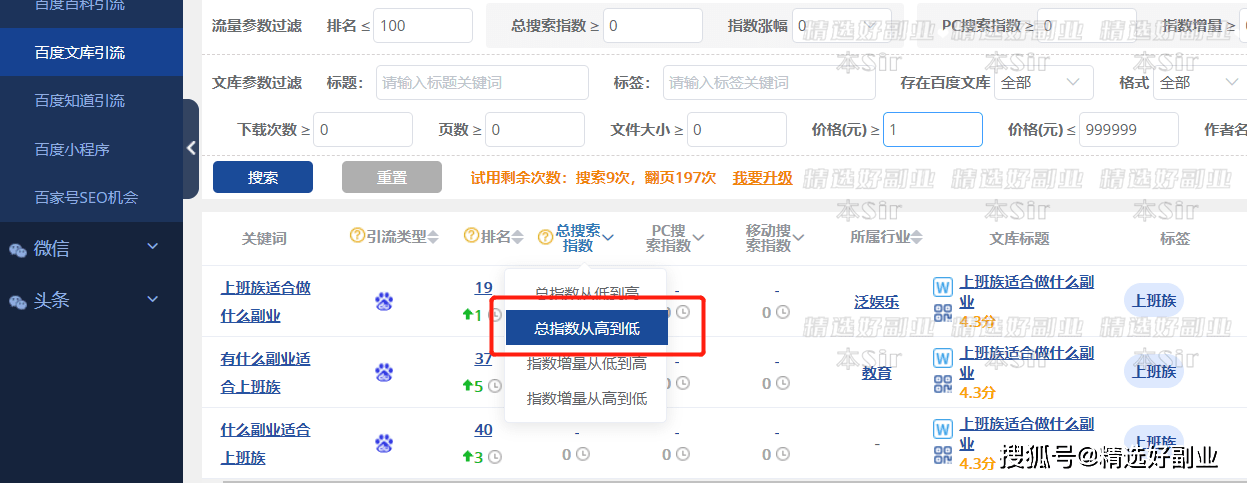Open the 存在百度文库 dropdown

tap(1043, 82)
